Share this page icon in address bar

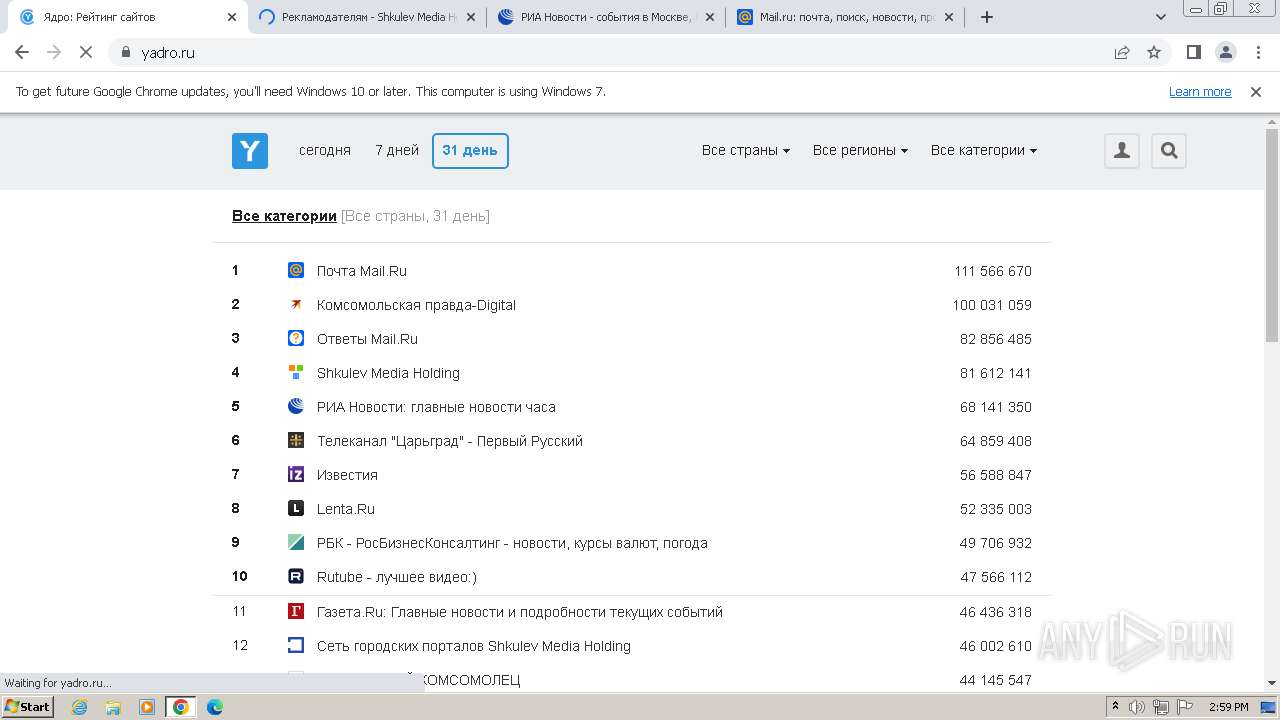[x=1122, y=52]
